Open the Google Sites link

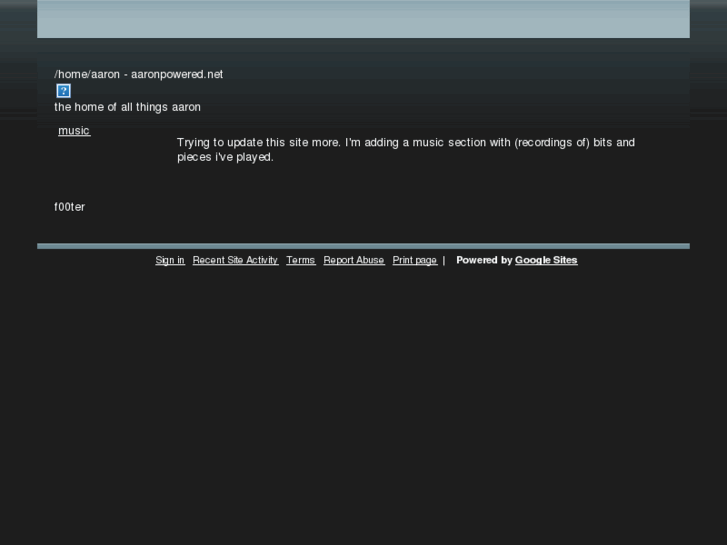(x=546, y=260)
